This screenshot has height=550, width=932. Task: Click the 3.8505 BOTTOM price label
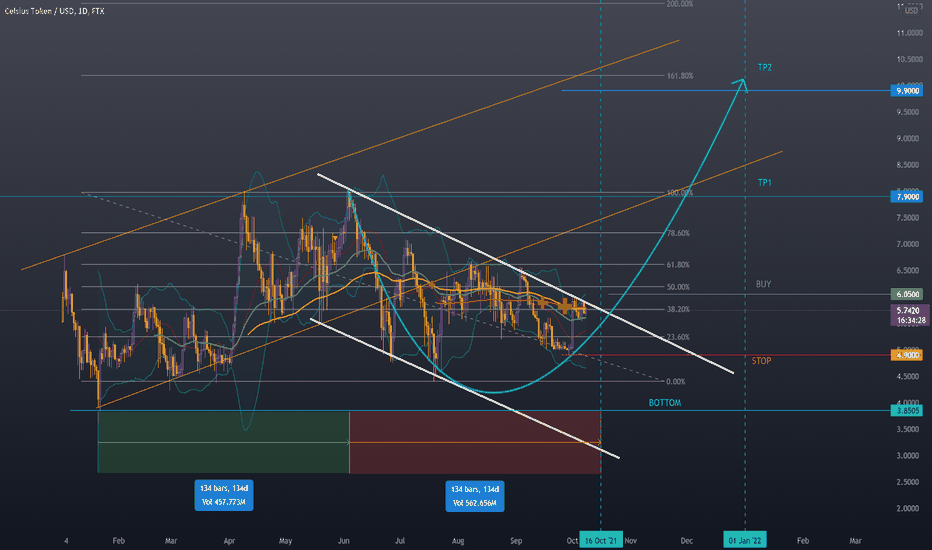click(x=906, y=410)
